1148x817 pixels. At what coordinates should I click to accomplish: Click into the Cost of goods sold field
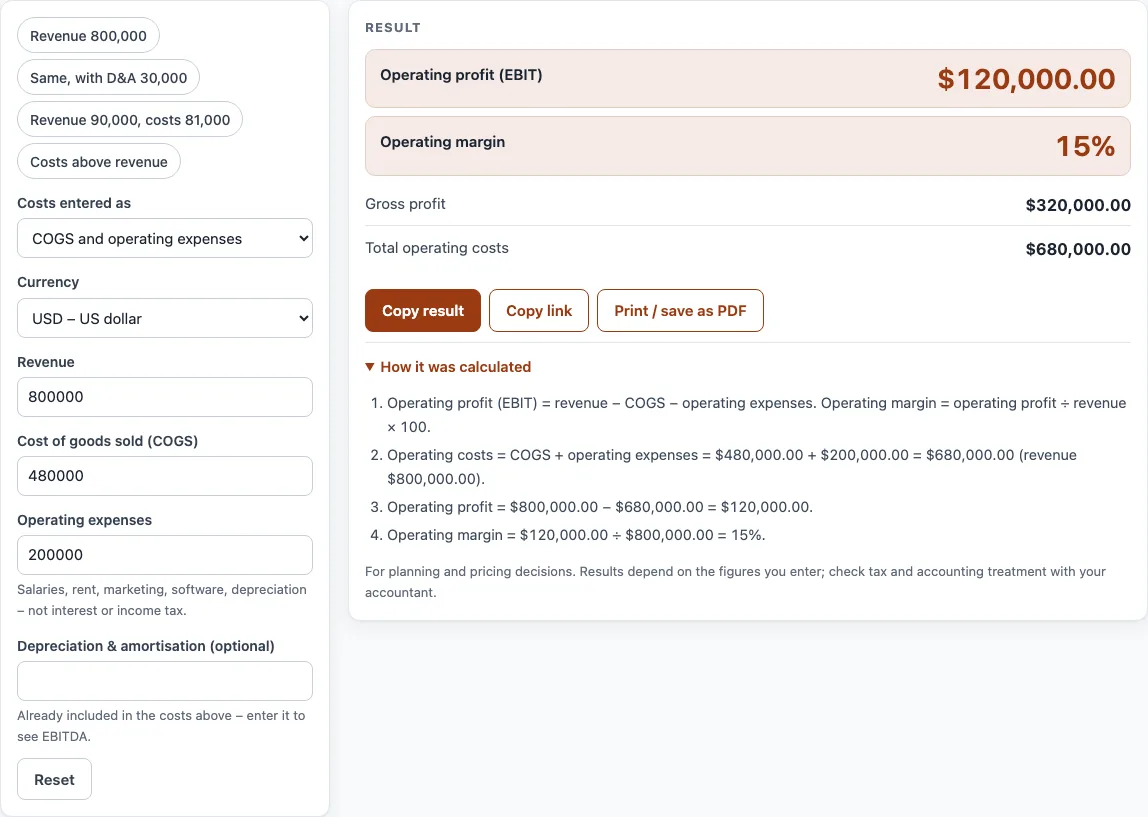point(165,476)
